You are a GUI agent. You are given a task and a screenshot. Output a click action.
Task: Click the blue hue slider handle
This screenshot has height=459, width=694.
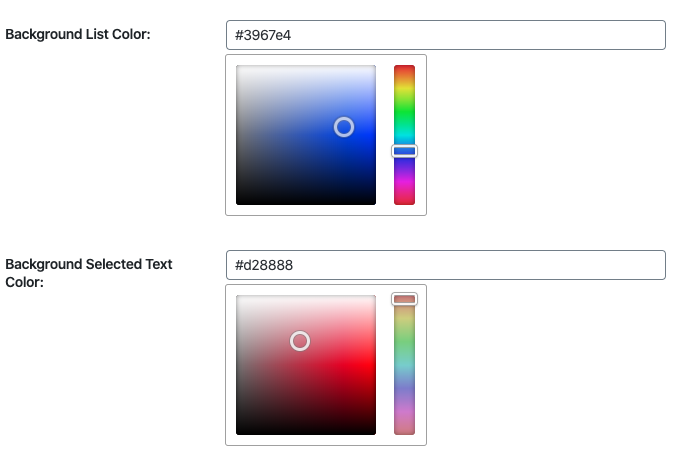click(x=405, y=151)
